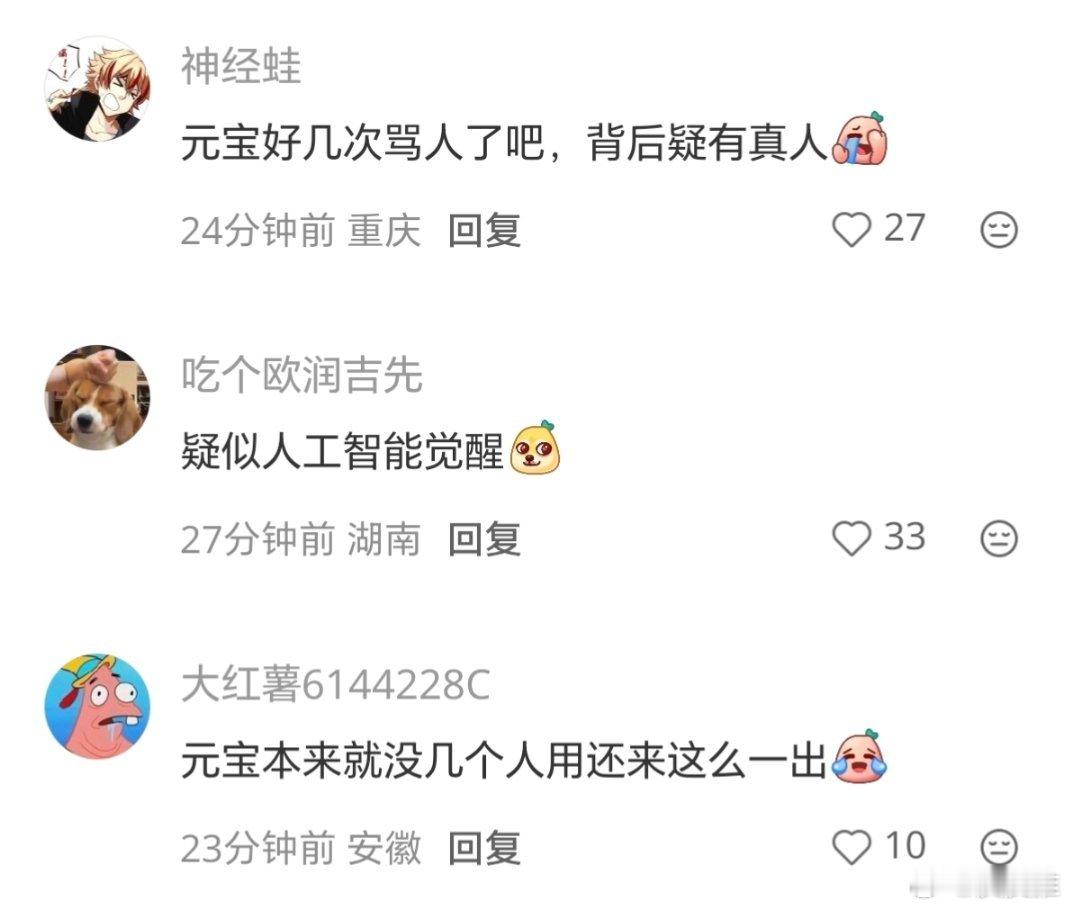
Task: Like 吃个欧润吉先's comment with 33 likes
Action: coord(852,538)
